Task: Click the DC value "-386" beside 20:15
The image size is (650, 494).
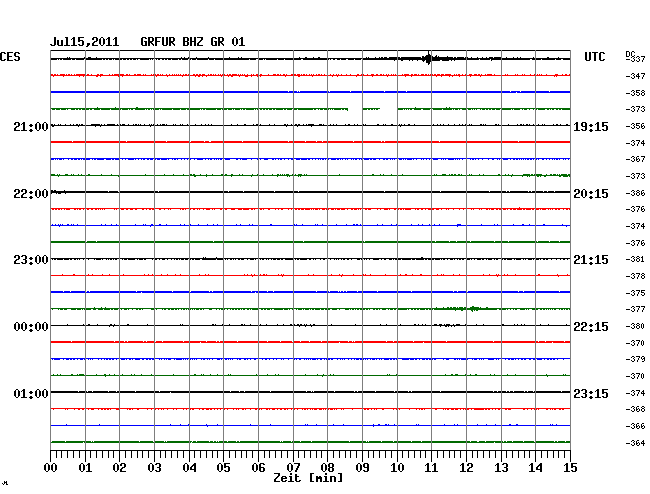Action: click(x=635, y=193)
